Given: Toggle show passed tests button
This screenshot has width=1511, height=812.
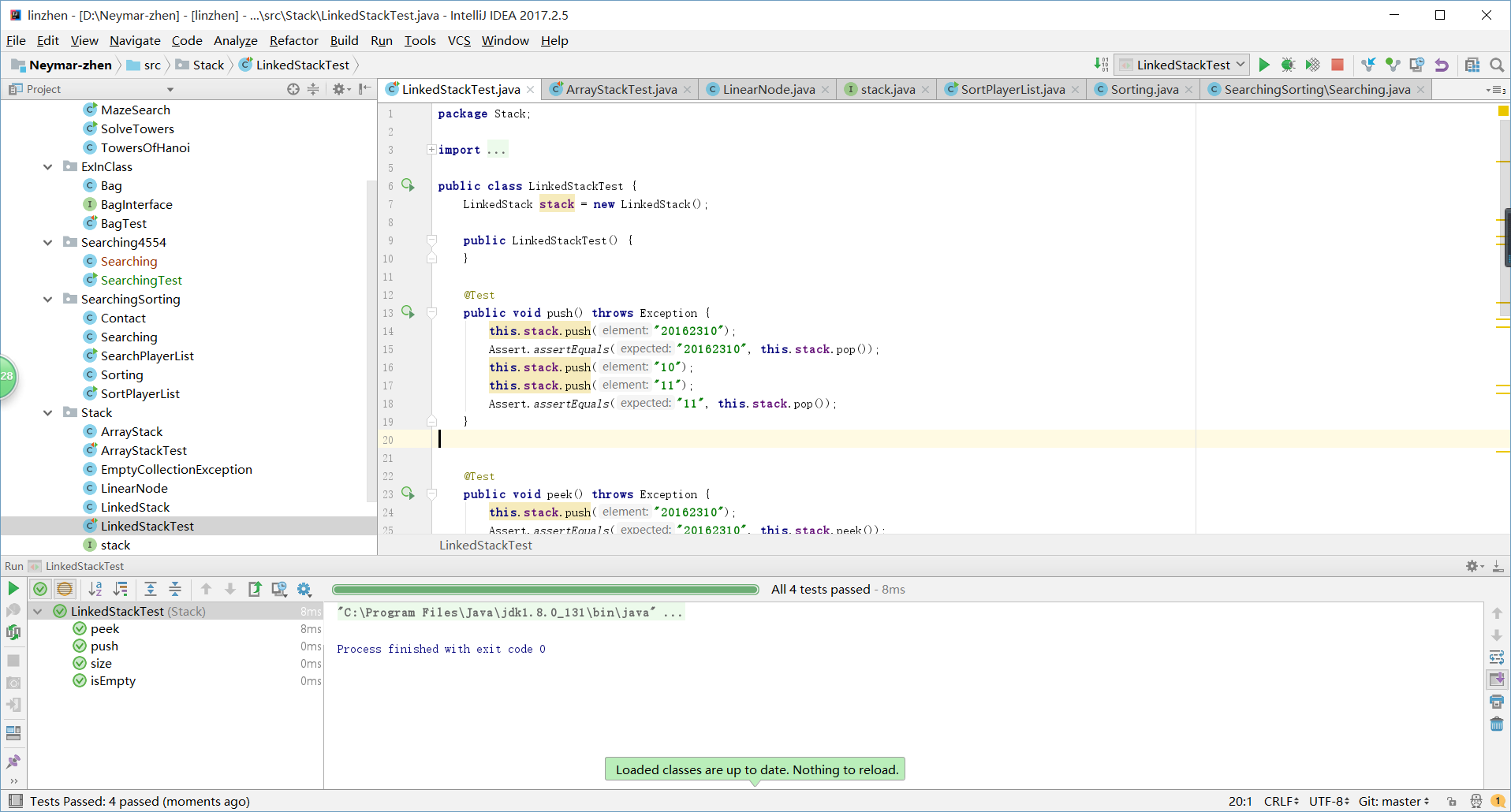Looking at the screenshot, I should click(x=40, y=589).
